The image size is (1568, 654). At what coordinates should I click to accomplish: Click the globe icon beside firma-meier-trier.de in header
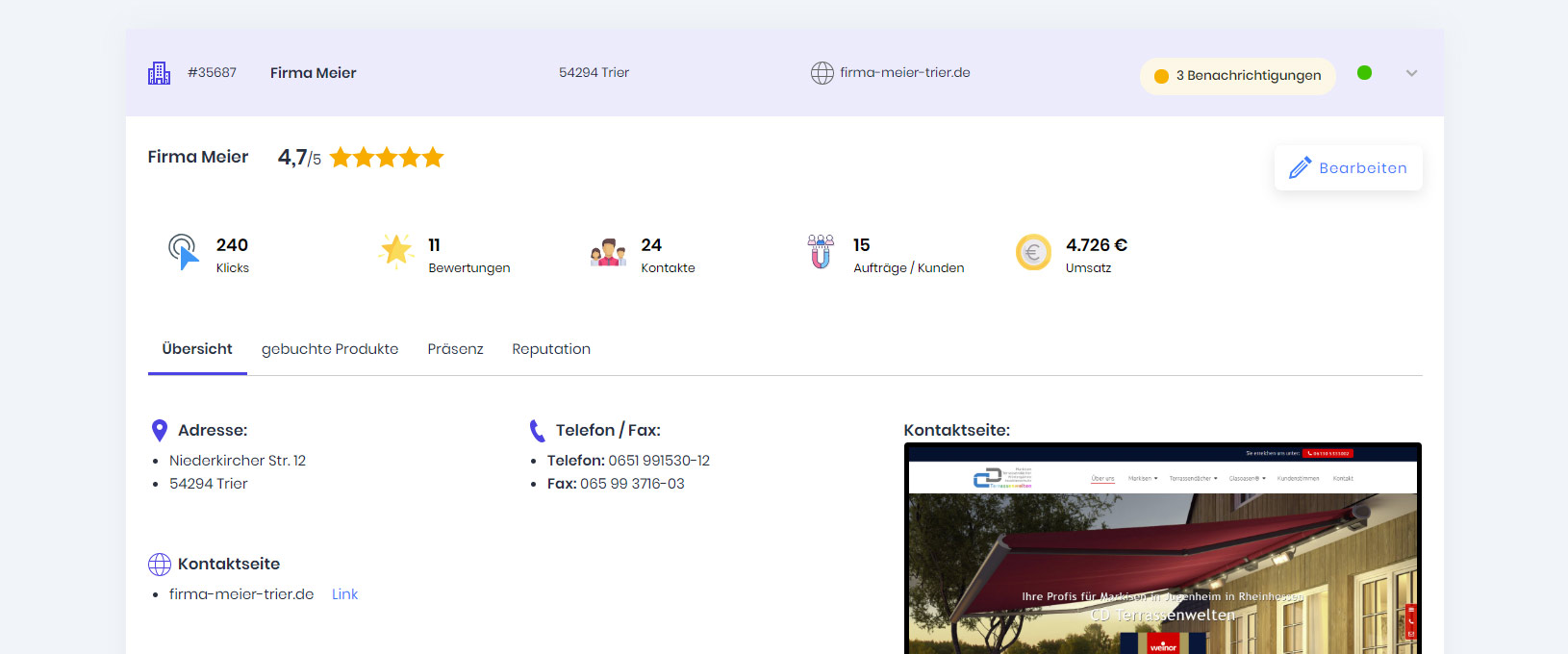822,73
